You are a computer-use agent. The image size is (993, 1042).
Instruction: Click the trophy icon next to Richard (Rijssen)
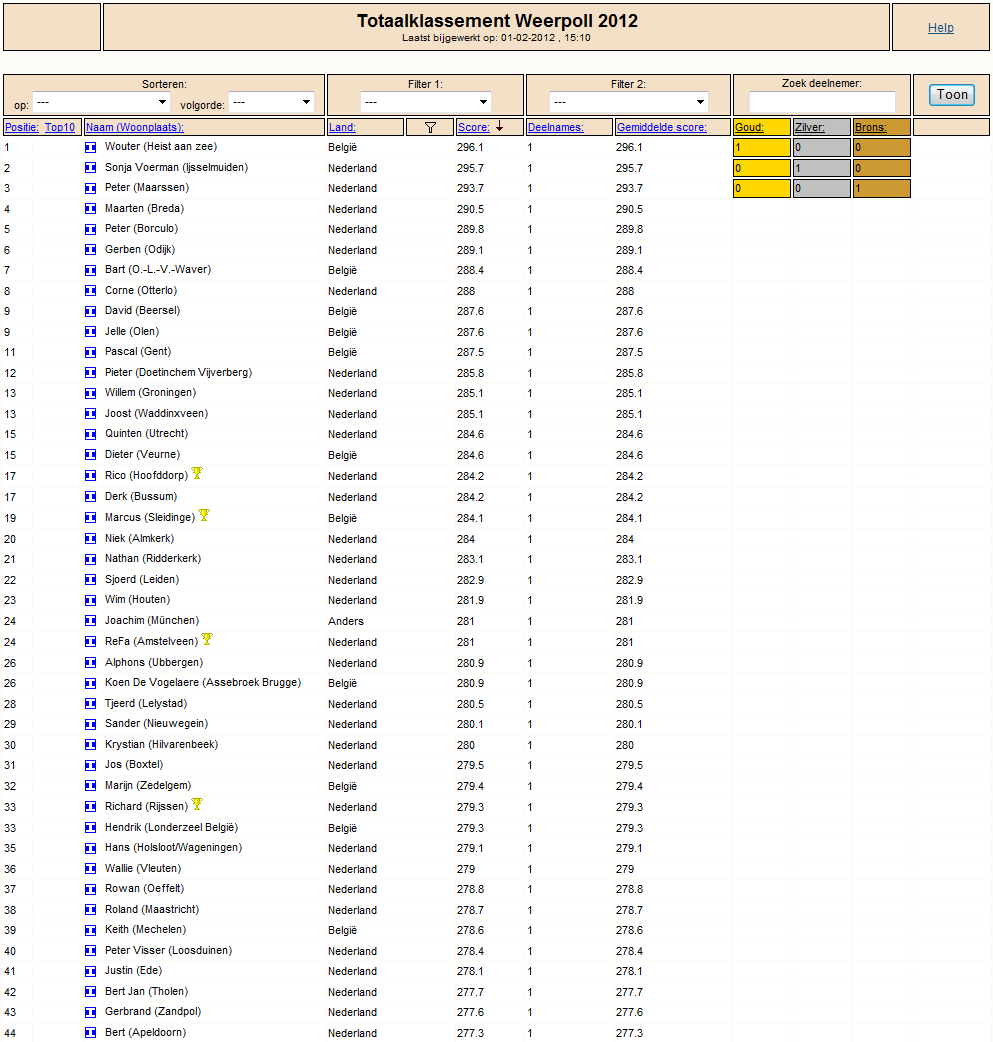tap(197, 804)
